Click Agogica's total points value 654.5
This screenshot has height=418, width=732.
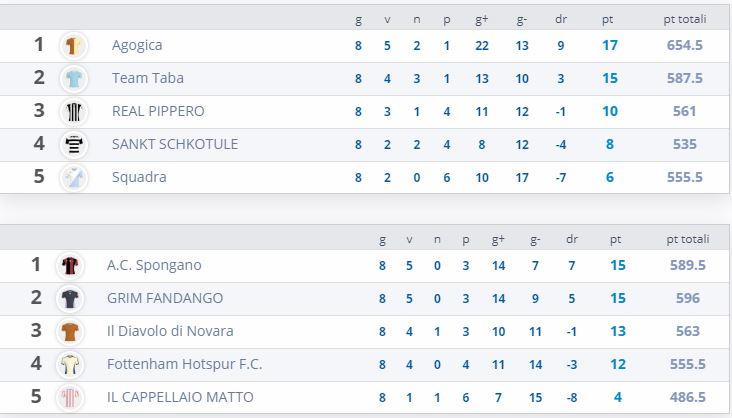pyautogui.click(x=685, y=45)
